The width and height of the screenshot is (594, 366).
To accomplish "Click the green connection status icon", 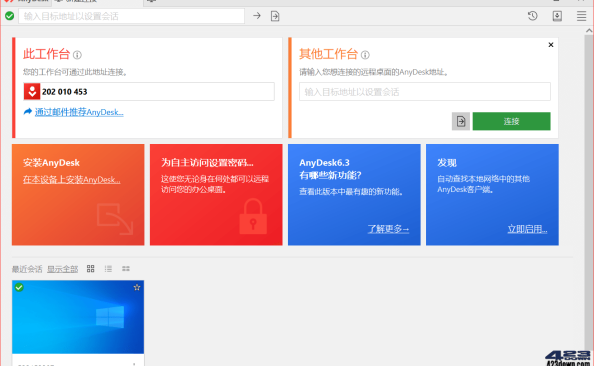I will tap(9, 16).
